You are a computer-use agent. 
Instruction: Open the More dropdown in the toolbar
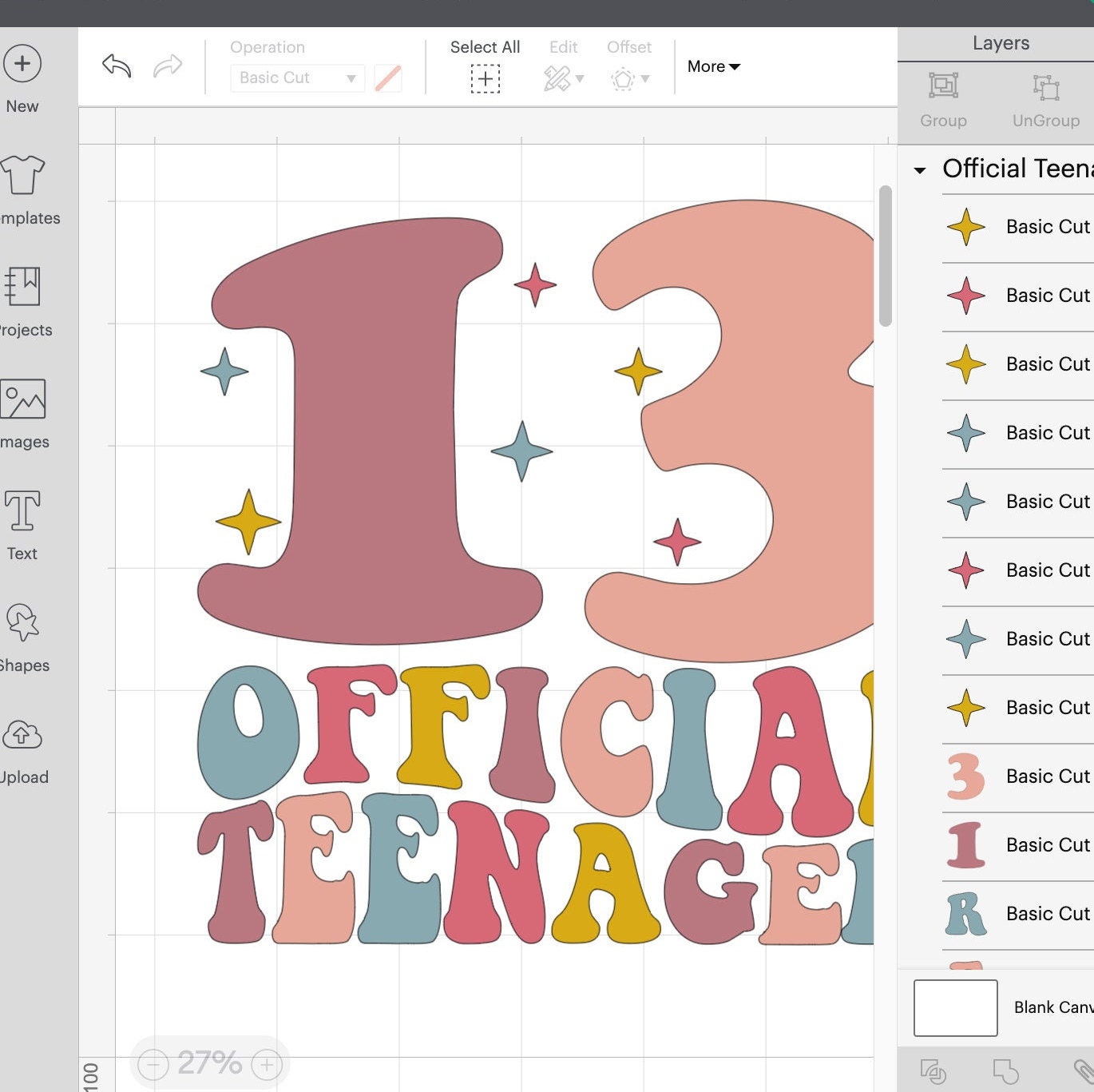(x=711, y=67)
